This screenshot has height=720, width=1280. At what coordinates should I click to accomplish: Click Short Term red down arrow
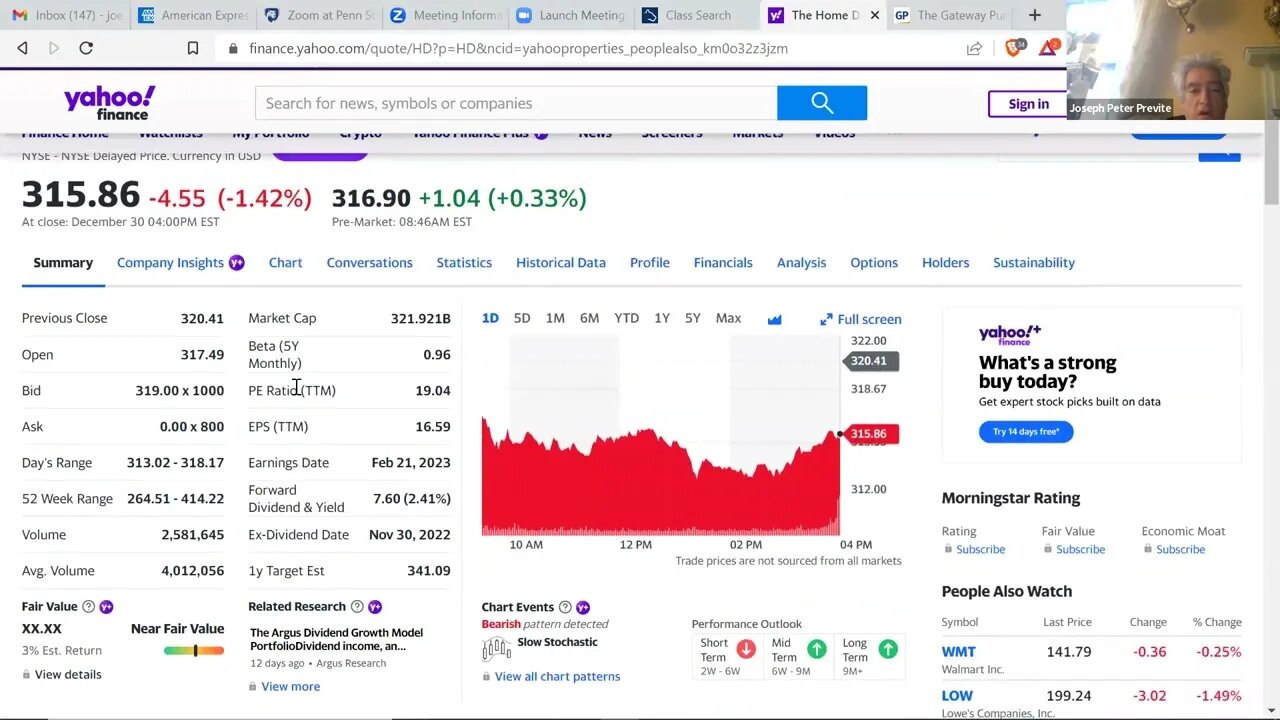tap(746, 649)
